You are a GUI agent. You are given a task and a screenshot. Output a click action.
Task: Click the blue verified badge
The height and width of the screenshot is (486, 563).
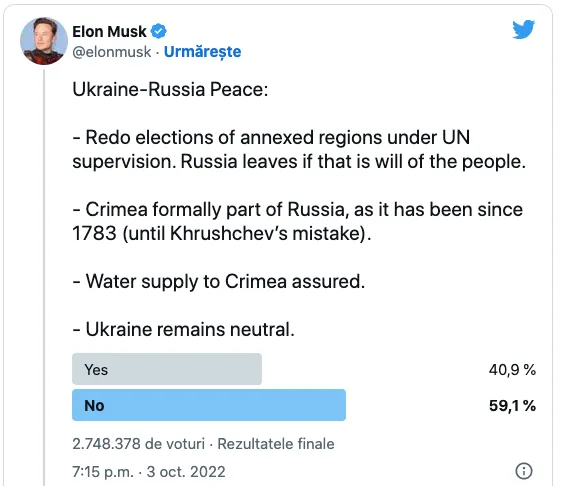(x=158, y=31)
